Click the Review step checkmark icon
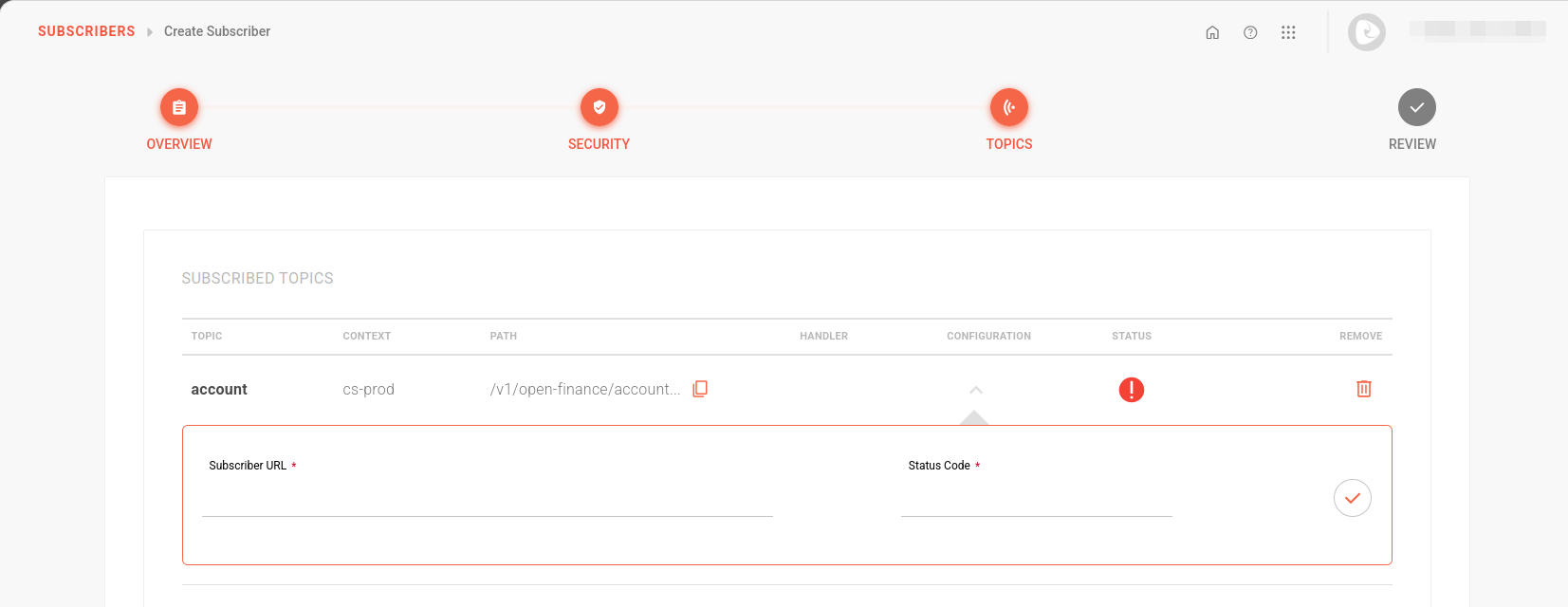This screenshot has height=607, width=1568. pos(1416,107)
